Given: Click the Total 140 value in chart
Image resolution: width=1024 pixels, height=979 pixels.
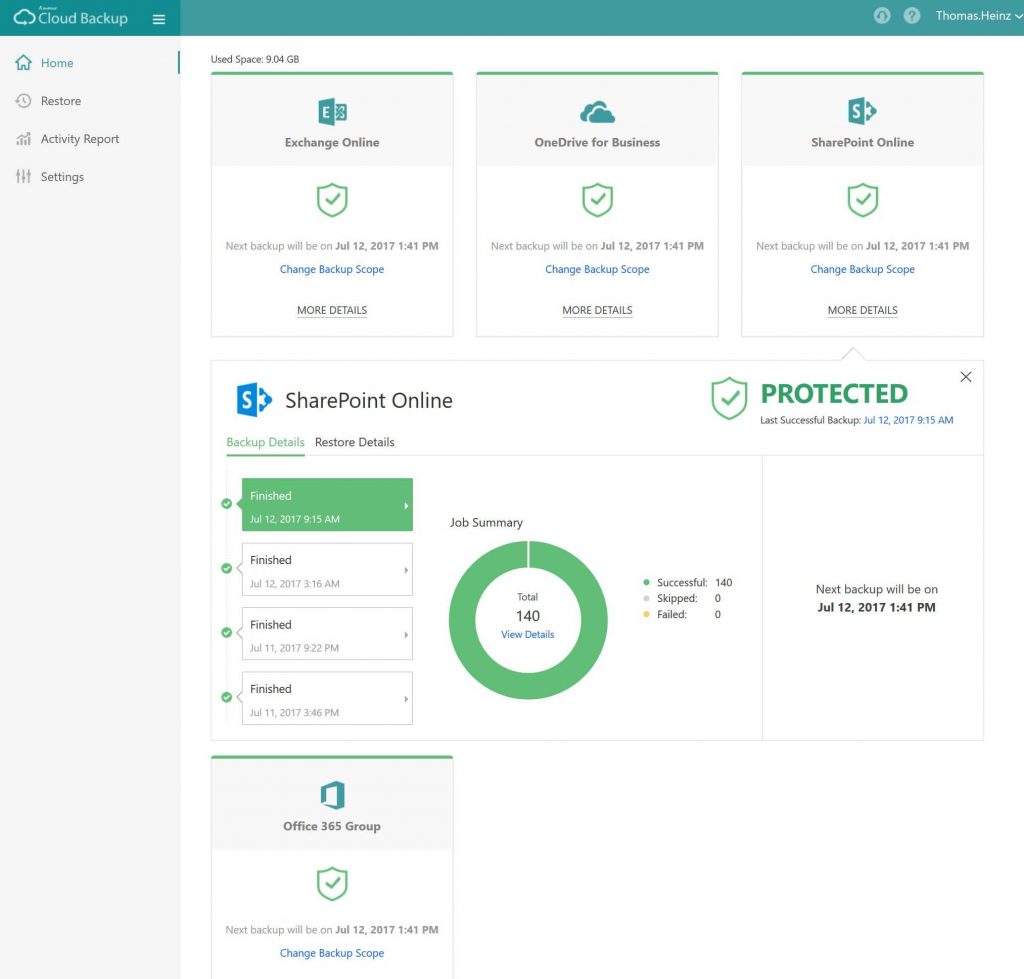Looking at the screenshot, I should click(528, 616).
